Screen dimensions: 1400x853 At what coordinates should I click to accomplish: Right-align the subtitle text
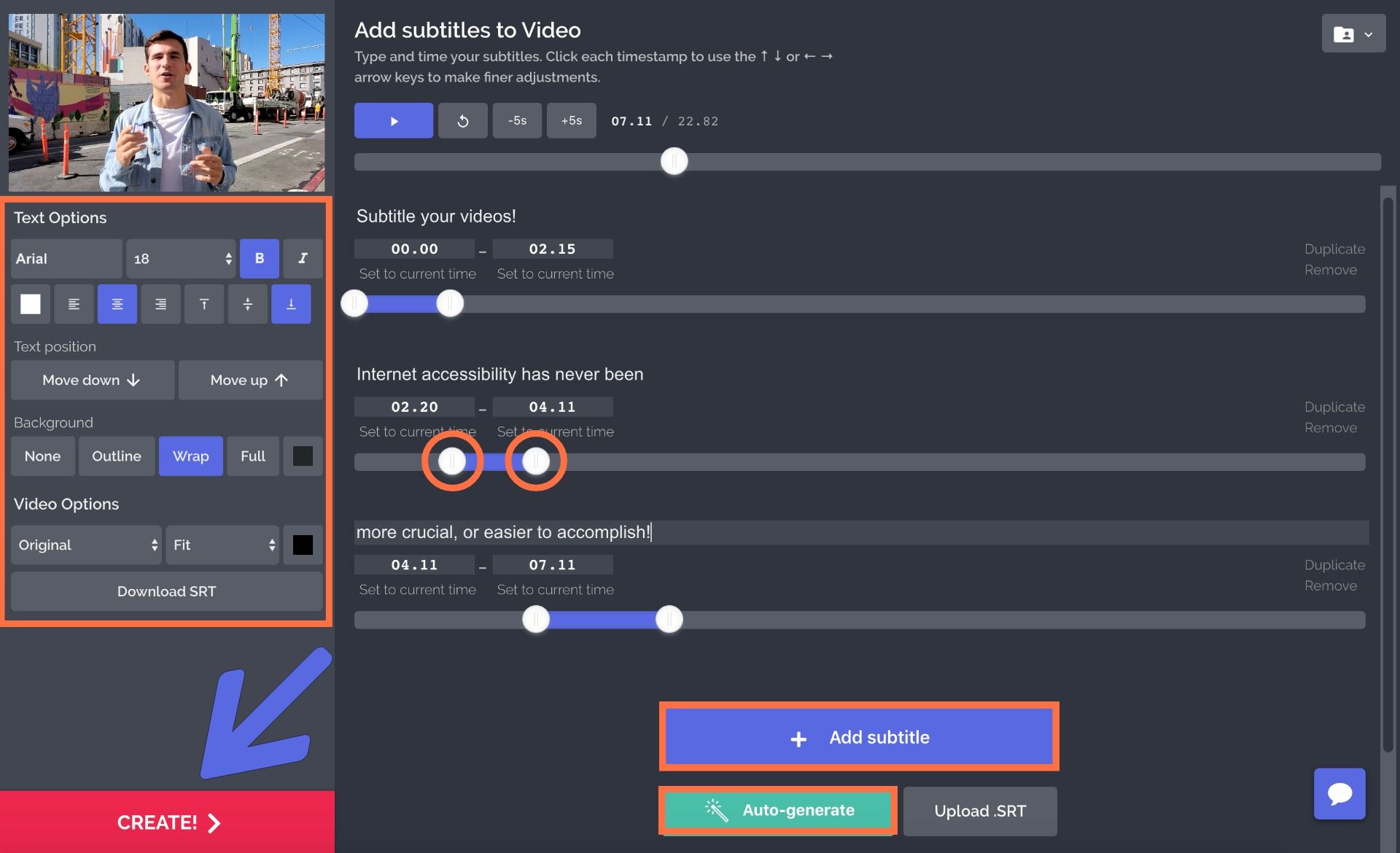(160, 304)
